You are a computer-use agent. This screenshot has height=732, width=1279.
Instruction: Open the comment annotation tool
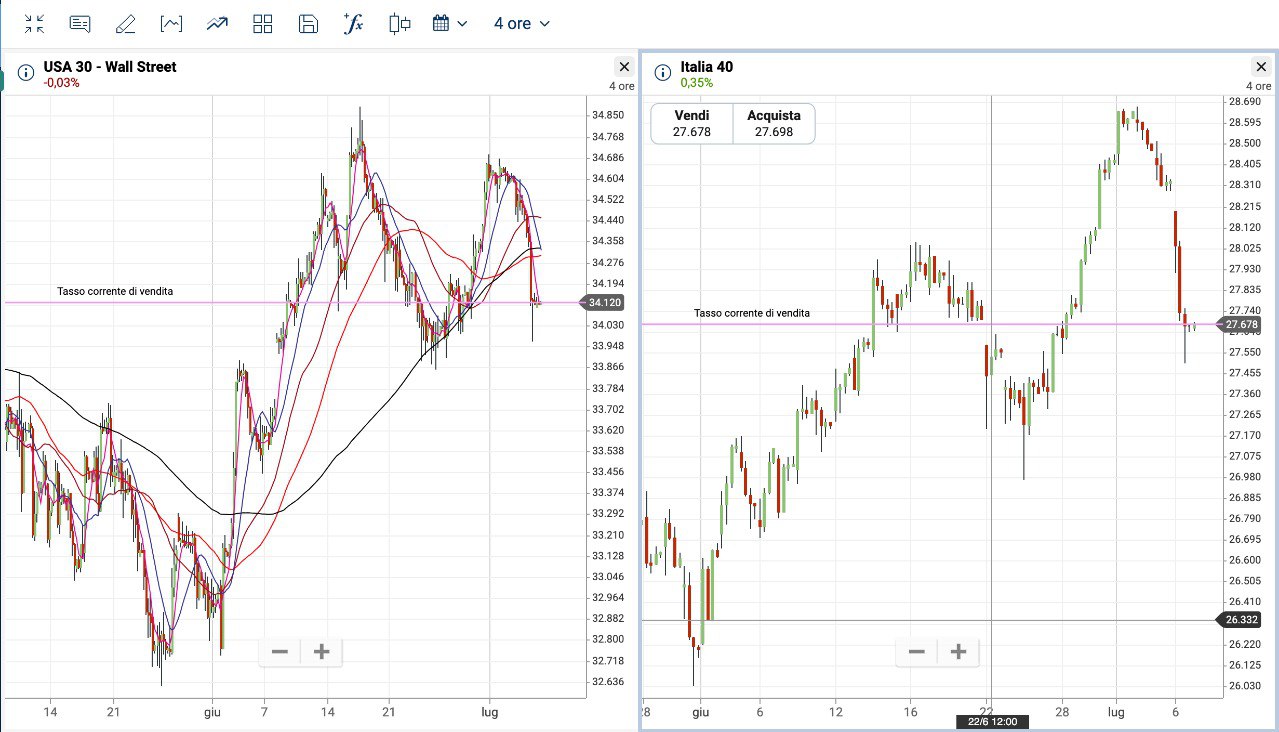(x=81, y=24)
